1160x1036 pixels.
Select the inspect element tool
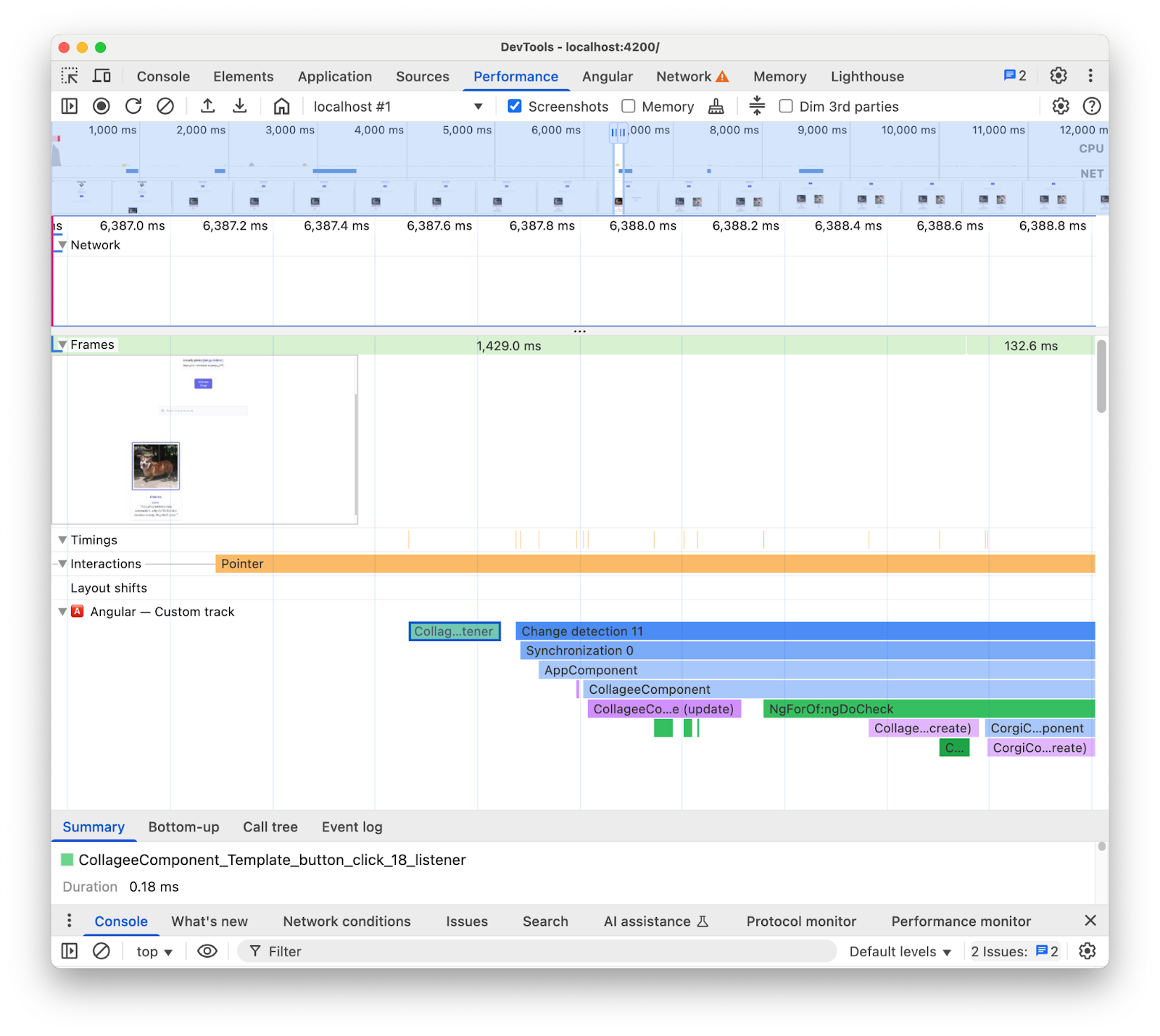(70, 75)
